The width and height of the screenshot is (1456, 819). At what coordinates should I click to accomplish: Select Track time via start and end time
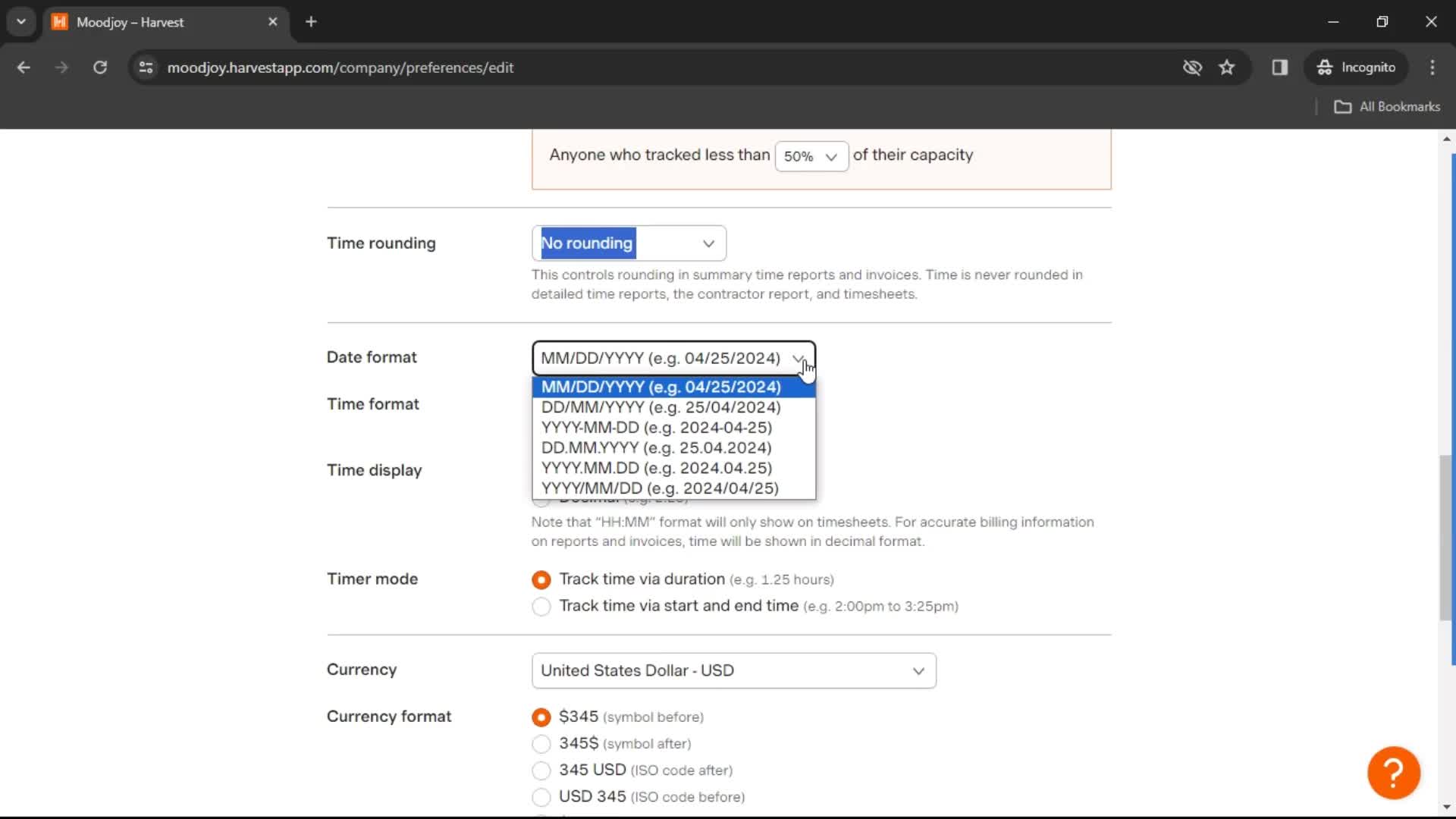pos(541,606)
